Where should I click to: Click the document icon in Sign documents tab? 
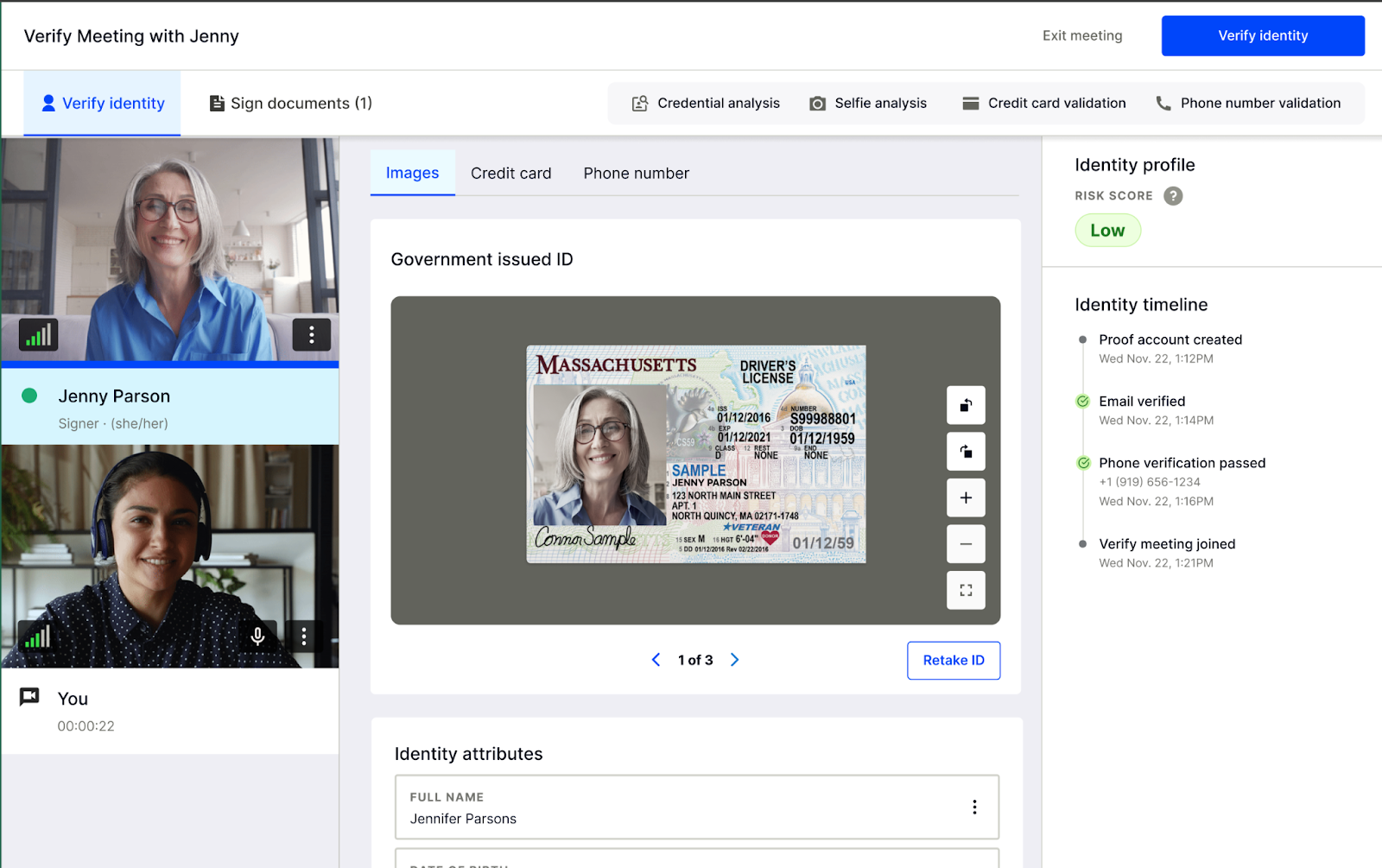click(x=217, y=104)
